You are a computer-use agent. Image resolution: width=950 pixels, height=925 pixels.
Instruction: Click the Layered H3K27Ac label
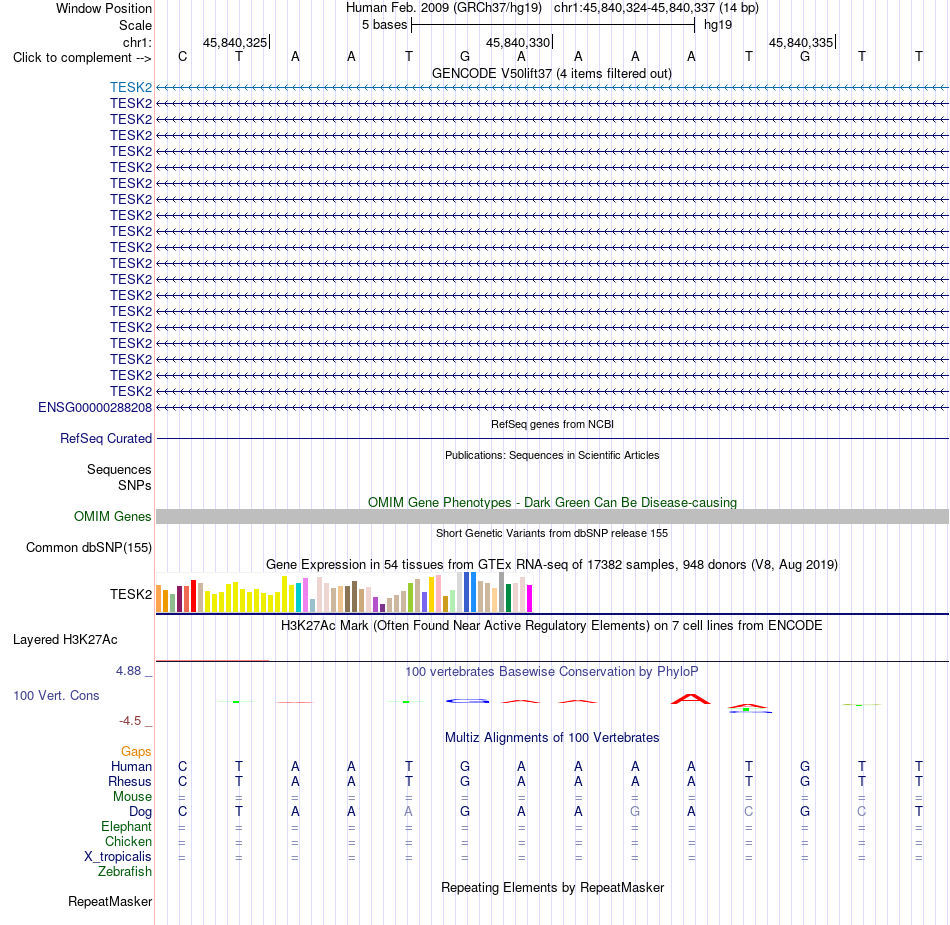coord(65,640)
